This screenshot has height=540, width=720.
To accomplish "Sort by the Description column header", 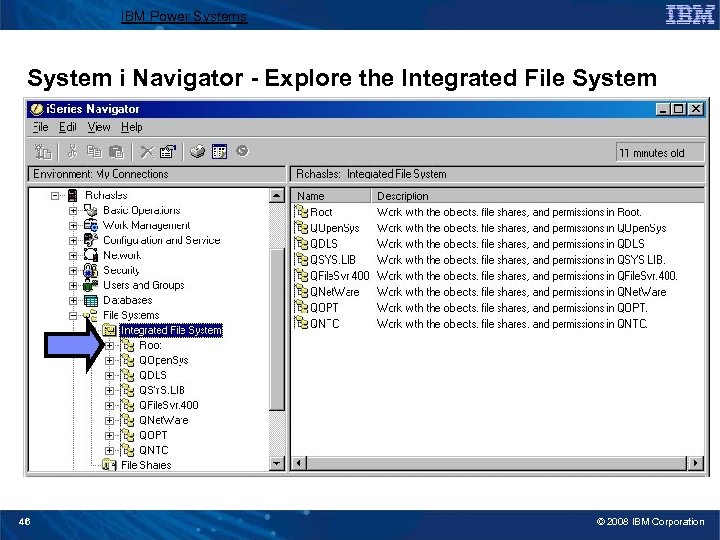I will coord(537,196).
